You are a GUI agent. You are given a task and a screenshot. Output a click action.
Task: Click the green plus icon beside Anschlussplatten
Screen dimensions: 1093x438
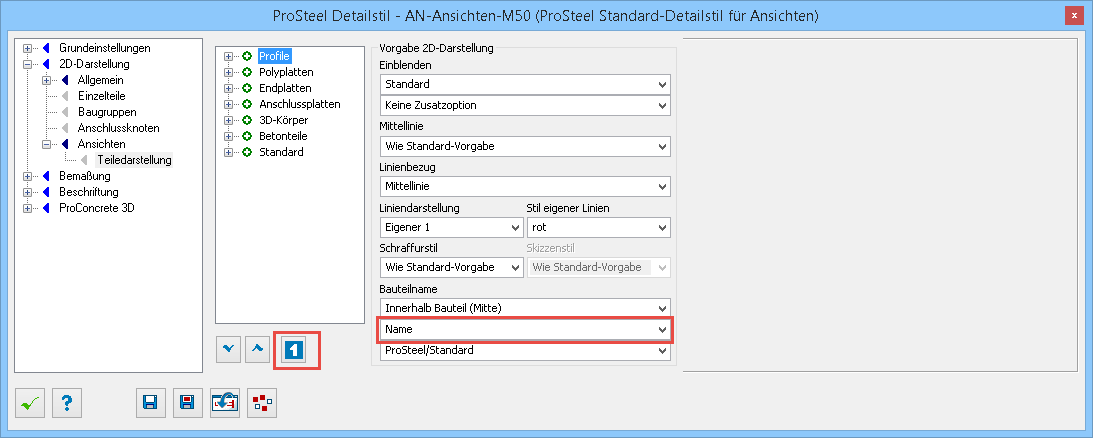pyautogui.click(x=247, y=104)
